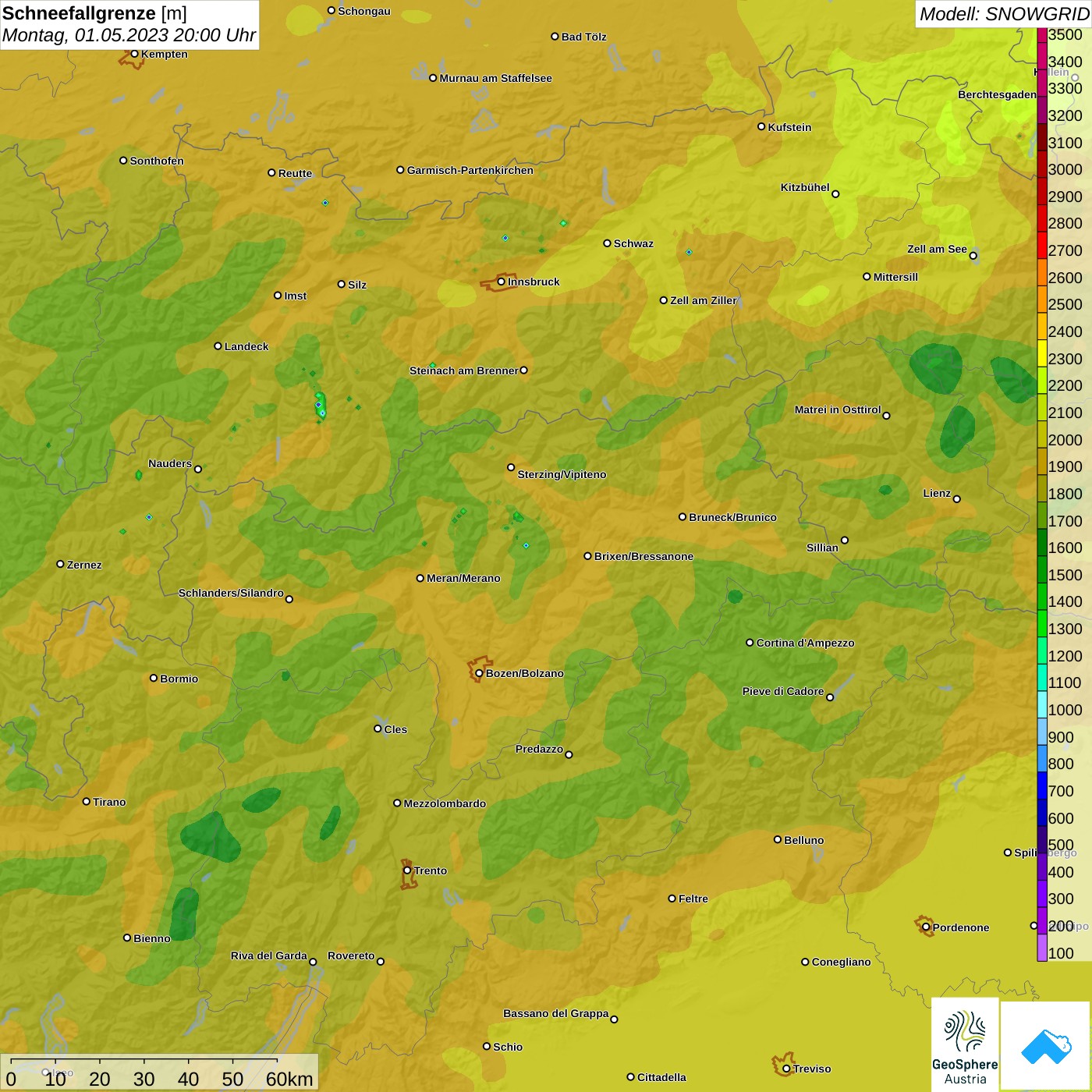The image size is (1092, 1092).
Task: Click the Matrei in Osttirol label
Action: pos(838,409)
